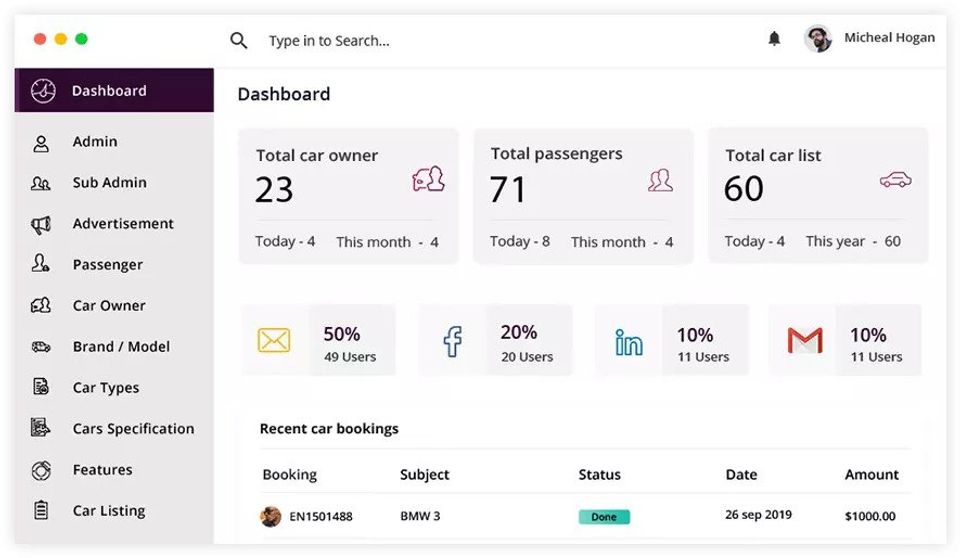This screenshot has height=558, width=960.
Task: Select Dashboard in the sidebar
Action: [x=109, y=91]
